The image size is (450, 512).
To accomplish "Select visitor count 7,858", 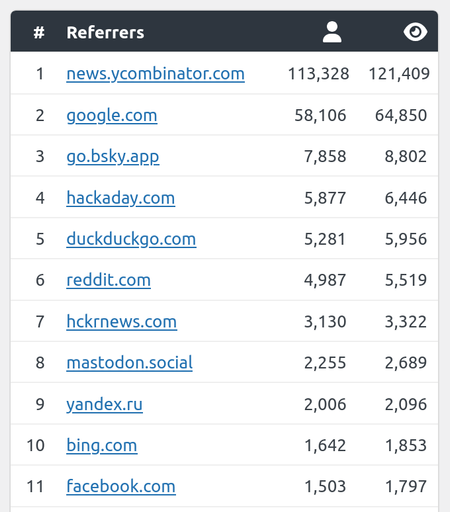I will coord(325,157).
